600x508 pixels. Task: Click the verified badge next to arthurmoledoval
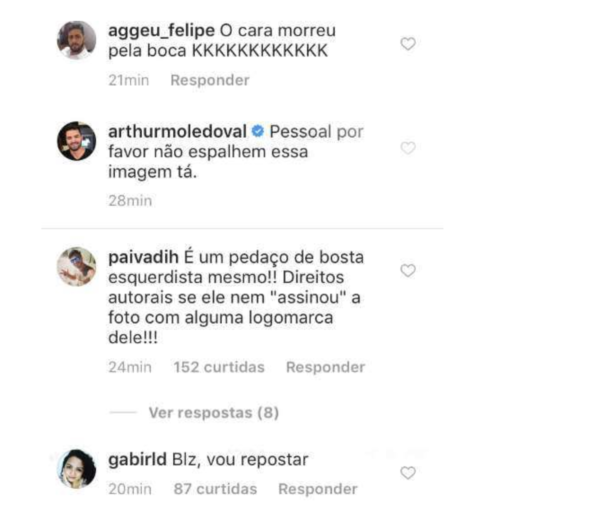pyautogui.click(x=258, y=131)
